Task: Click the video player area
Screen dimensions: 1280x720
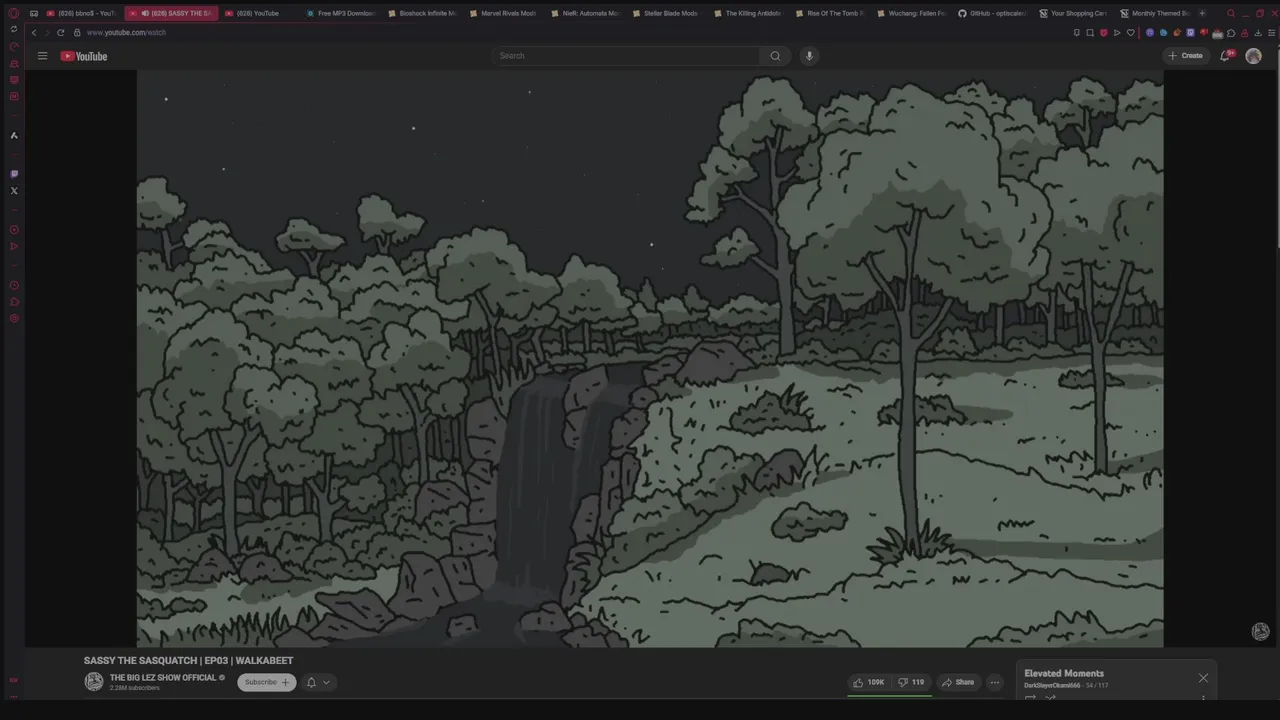Action: (650, 358)
